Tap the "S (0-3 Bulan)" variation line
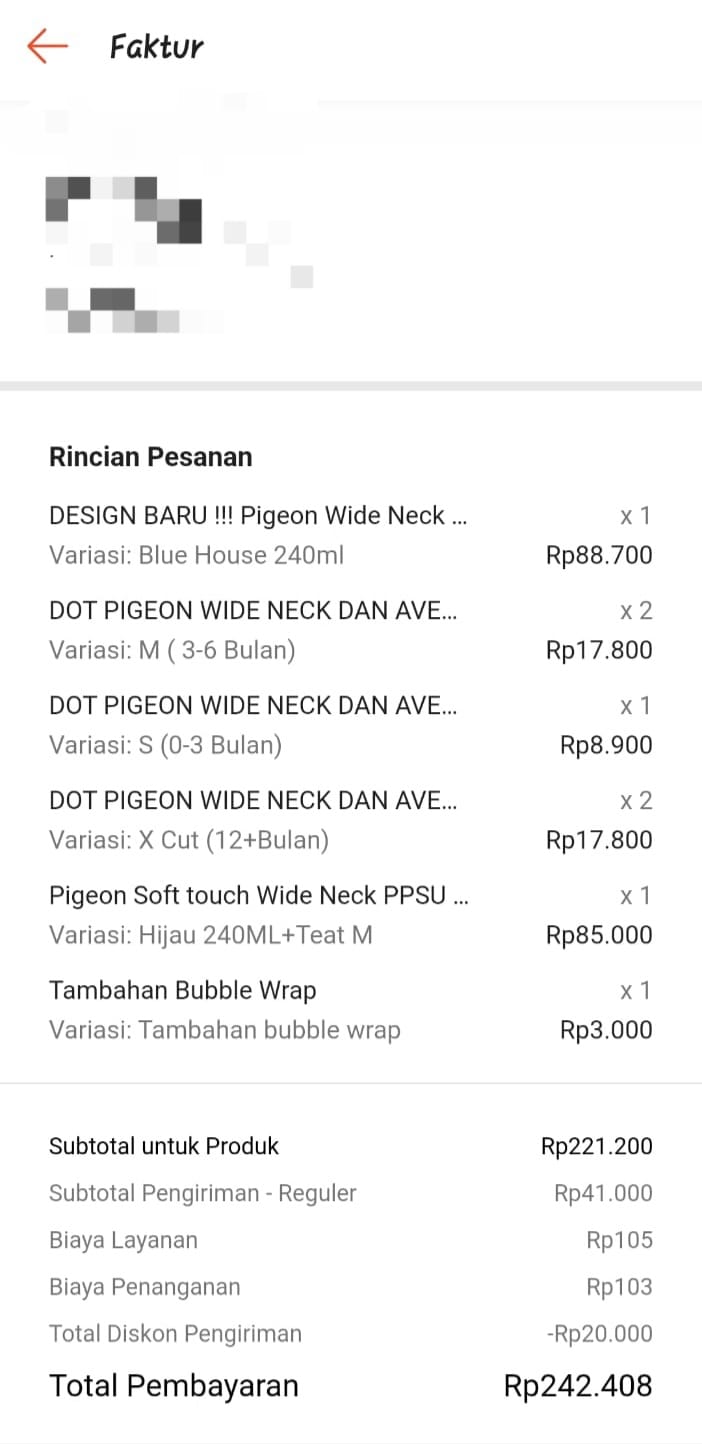This screenshot has width=702, height=1444. click(x=165, y=745)
